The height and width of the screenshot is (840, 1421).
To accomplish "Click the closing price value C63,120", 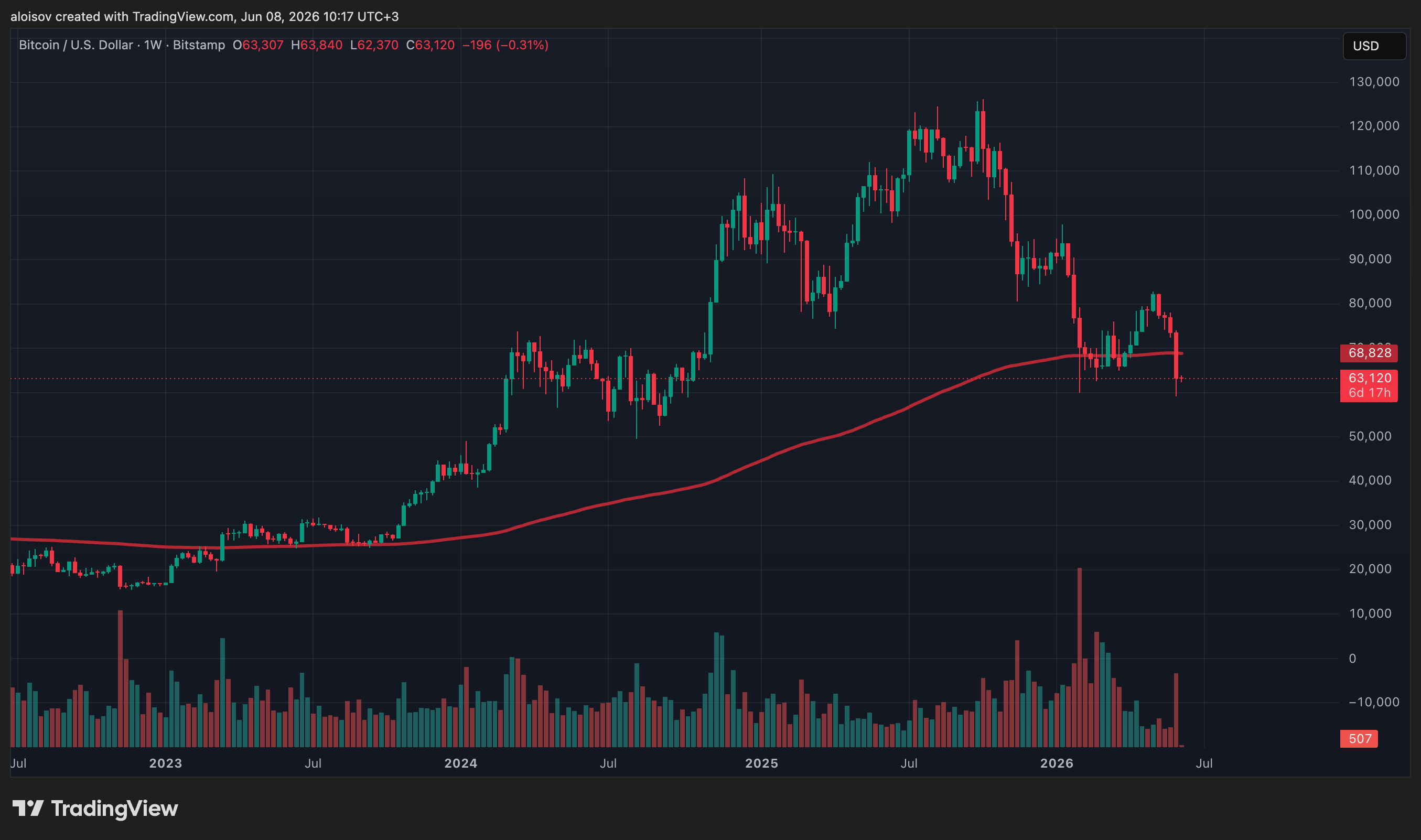I will pyautogui.click(x=430, y=45).
